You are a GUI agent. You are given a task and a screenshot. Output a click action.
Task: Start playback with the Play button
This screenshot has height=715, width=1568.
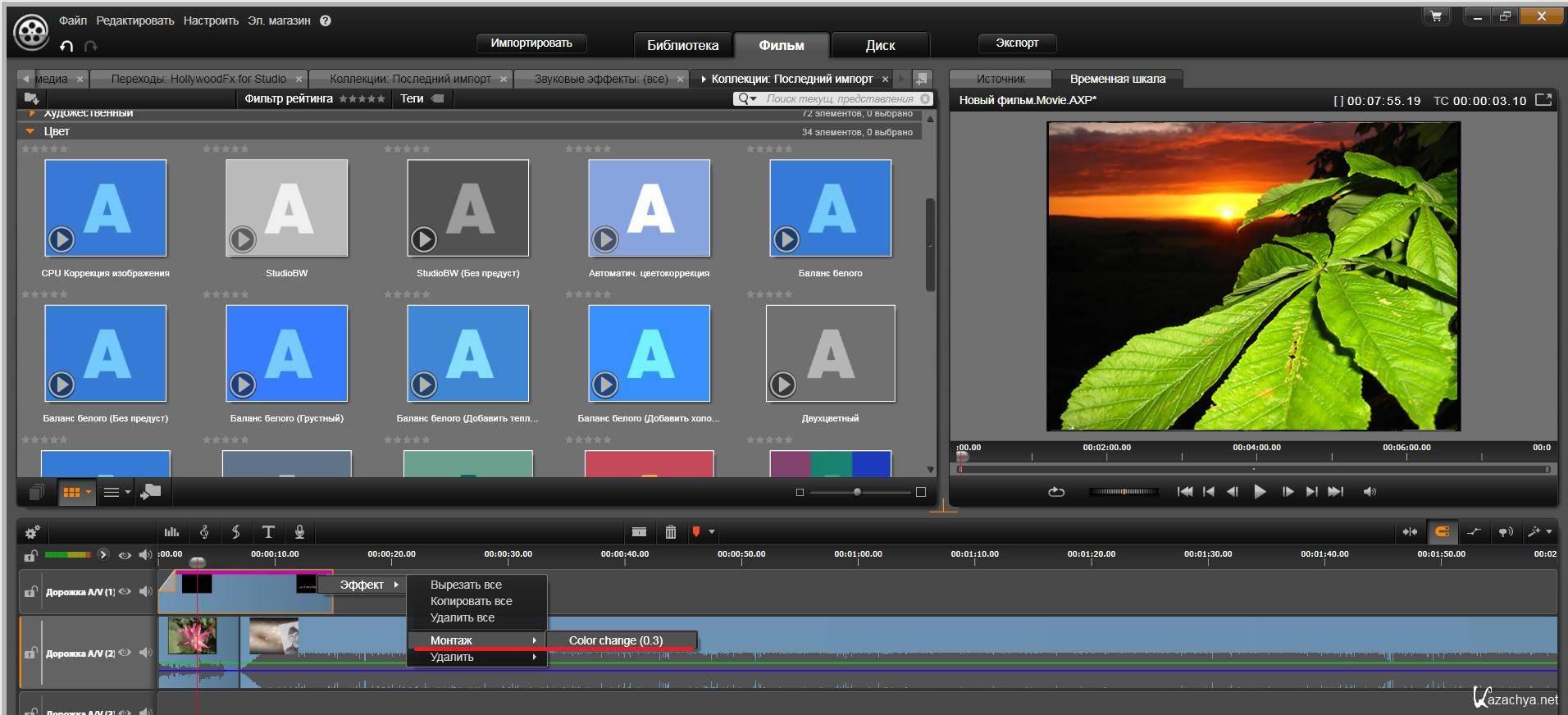(1260, 492)
